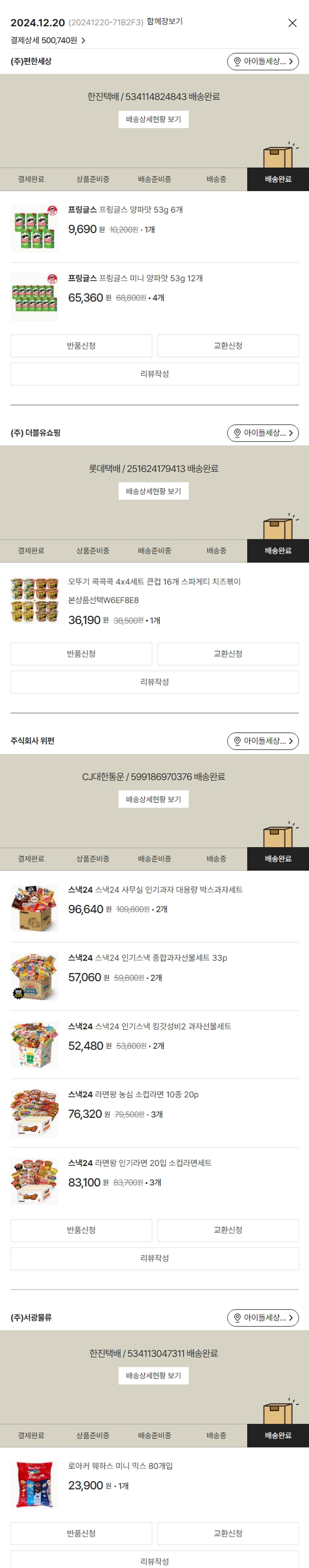Click the delivery box icon for CJ대한통운 shipment

(279, 835)
